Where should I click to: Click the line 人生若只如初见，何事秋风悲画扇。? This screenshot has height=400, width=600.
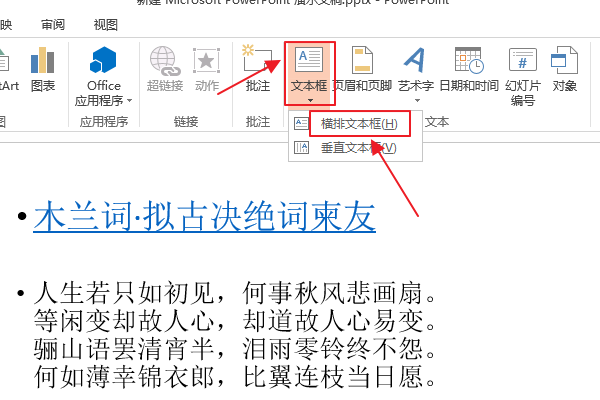235,293
